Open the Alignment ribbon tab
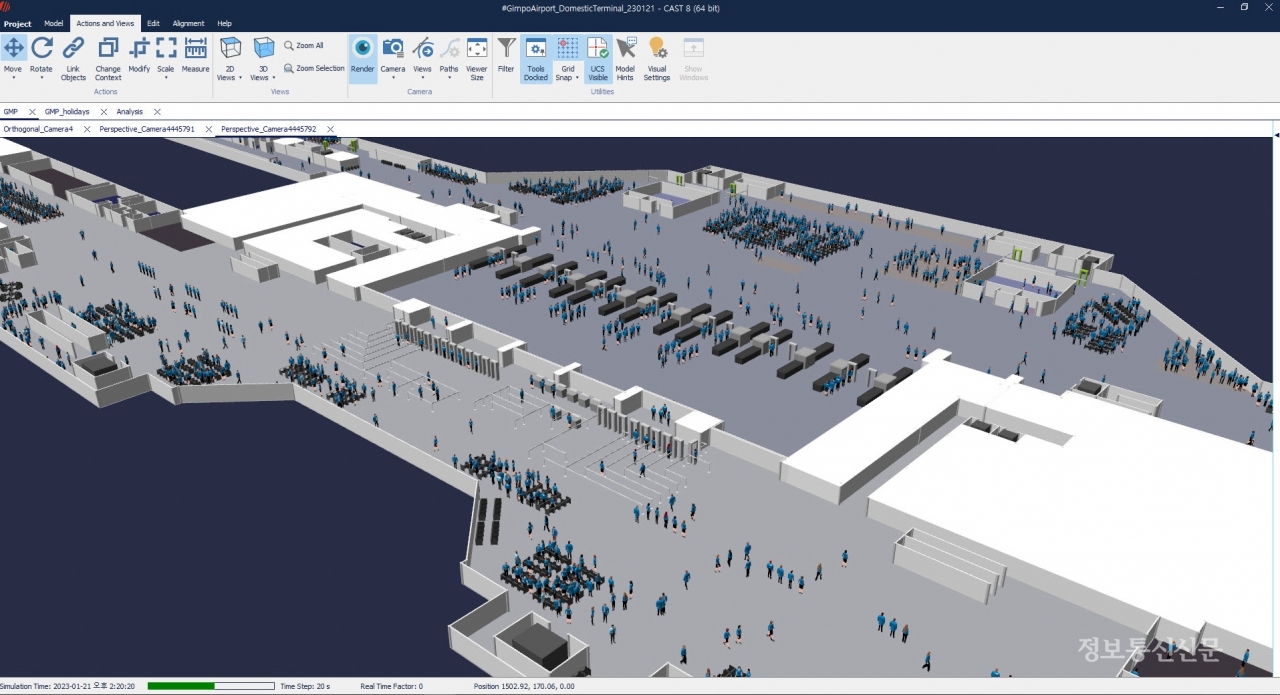Viewport: 1280px width, 695px height. pos(188,23)
